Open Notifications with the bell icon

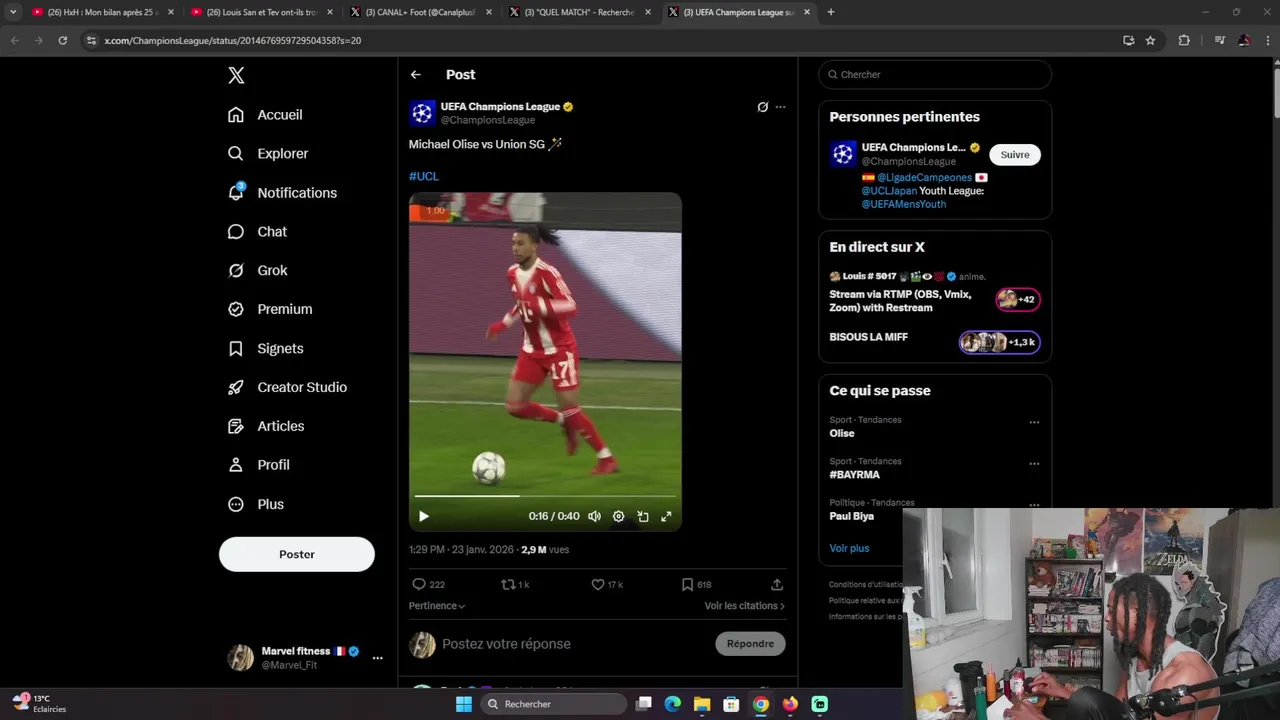coord(282,193)
